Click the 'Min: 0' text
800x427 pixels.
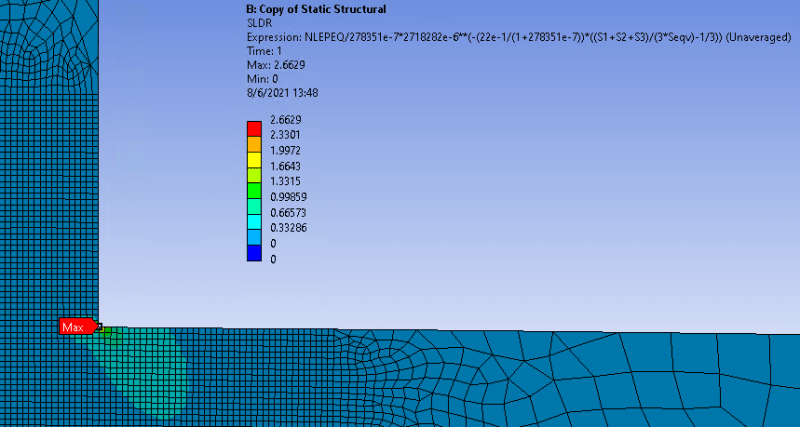pos(262,79)
